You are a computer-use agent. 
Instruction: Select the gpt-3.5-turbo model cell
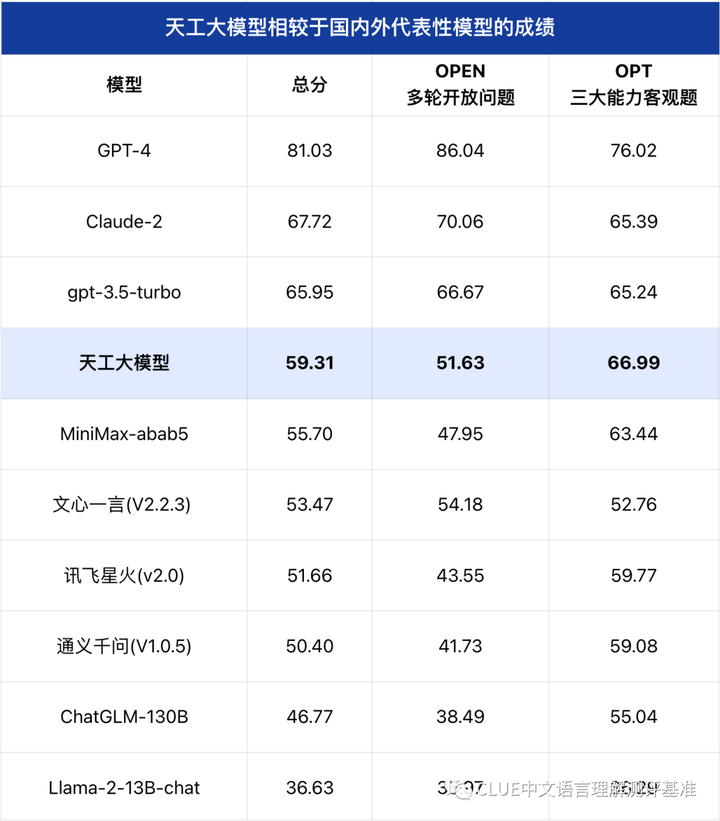[124, 293]
